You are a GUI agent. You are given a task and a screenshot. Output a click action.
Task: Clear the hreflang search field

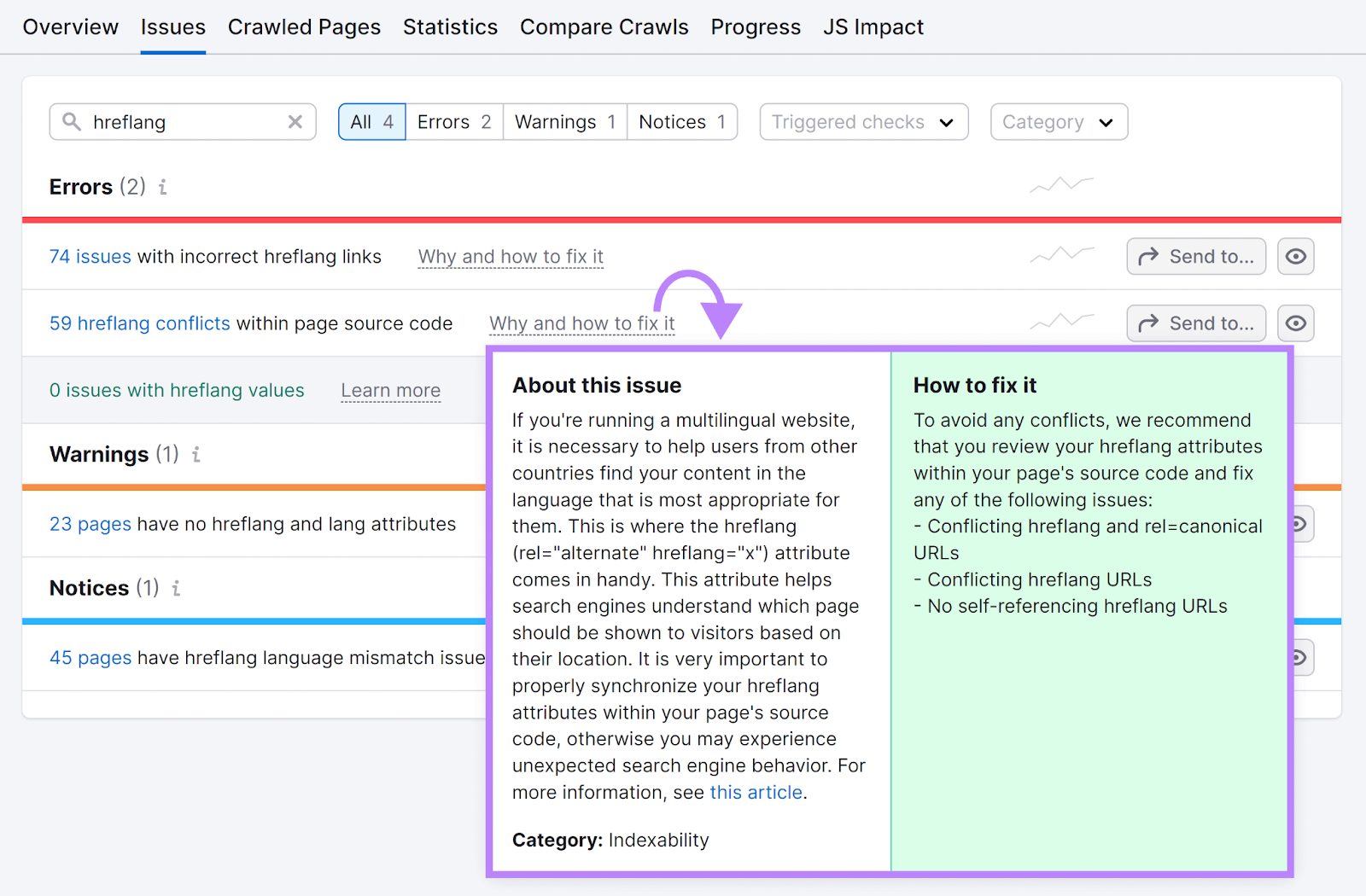295,122
